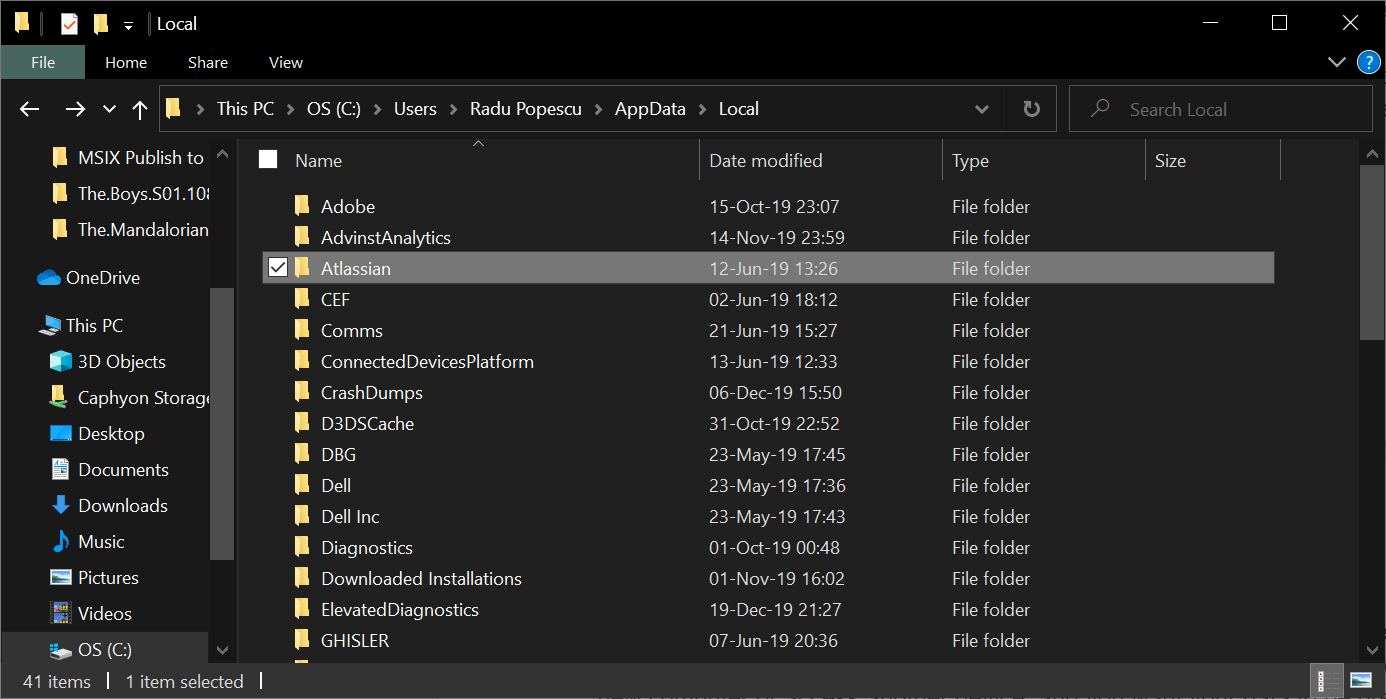Image resolution: width=1386 pixels, height=699 pixels.
Task: Expand the Recent locations dropdown
Action: (x=110, y=110)
